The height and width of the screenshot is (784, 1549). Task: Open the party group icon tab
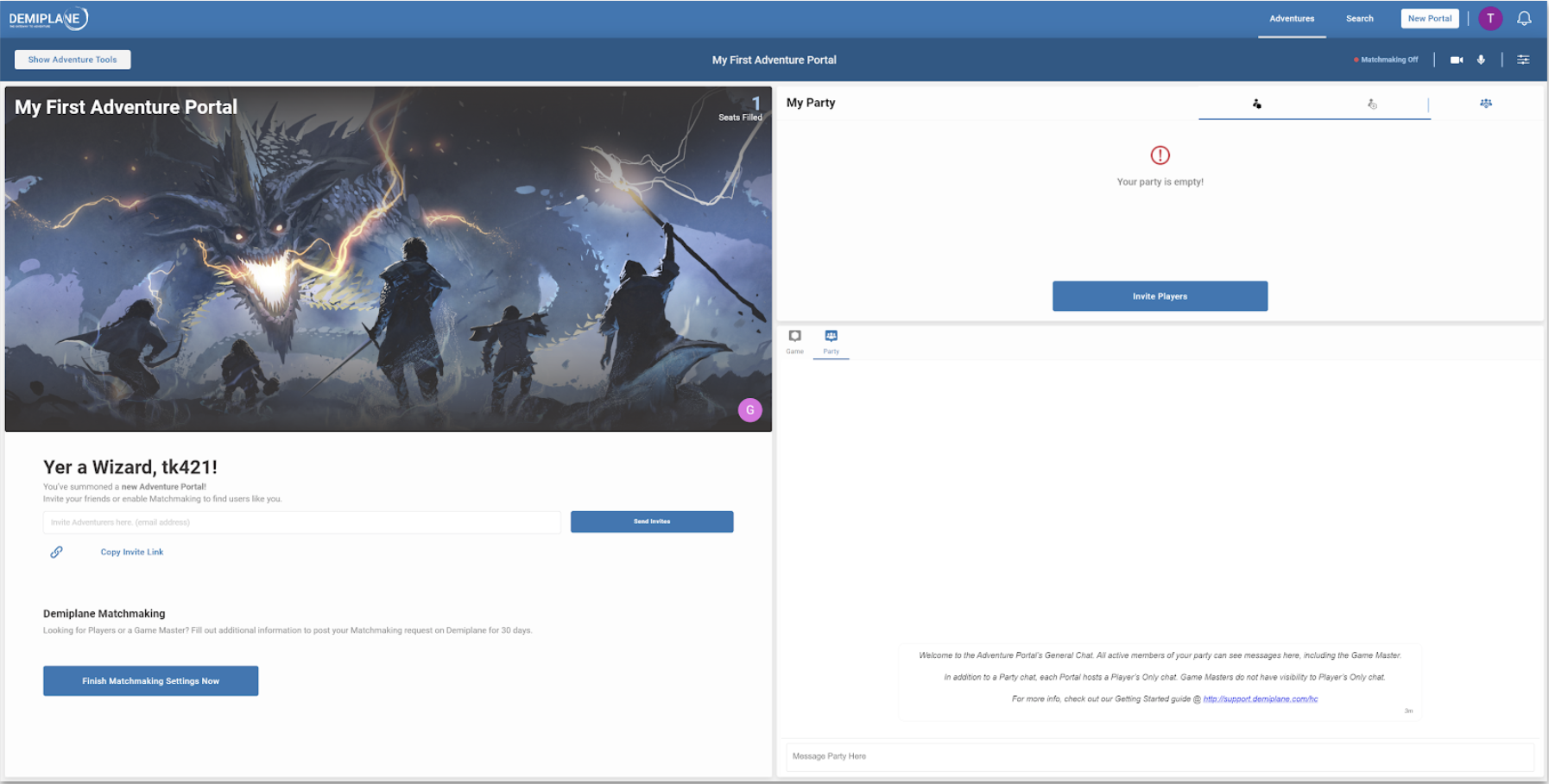pos(1486,104)
